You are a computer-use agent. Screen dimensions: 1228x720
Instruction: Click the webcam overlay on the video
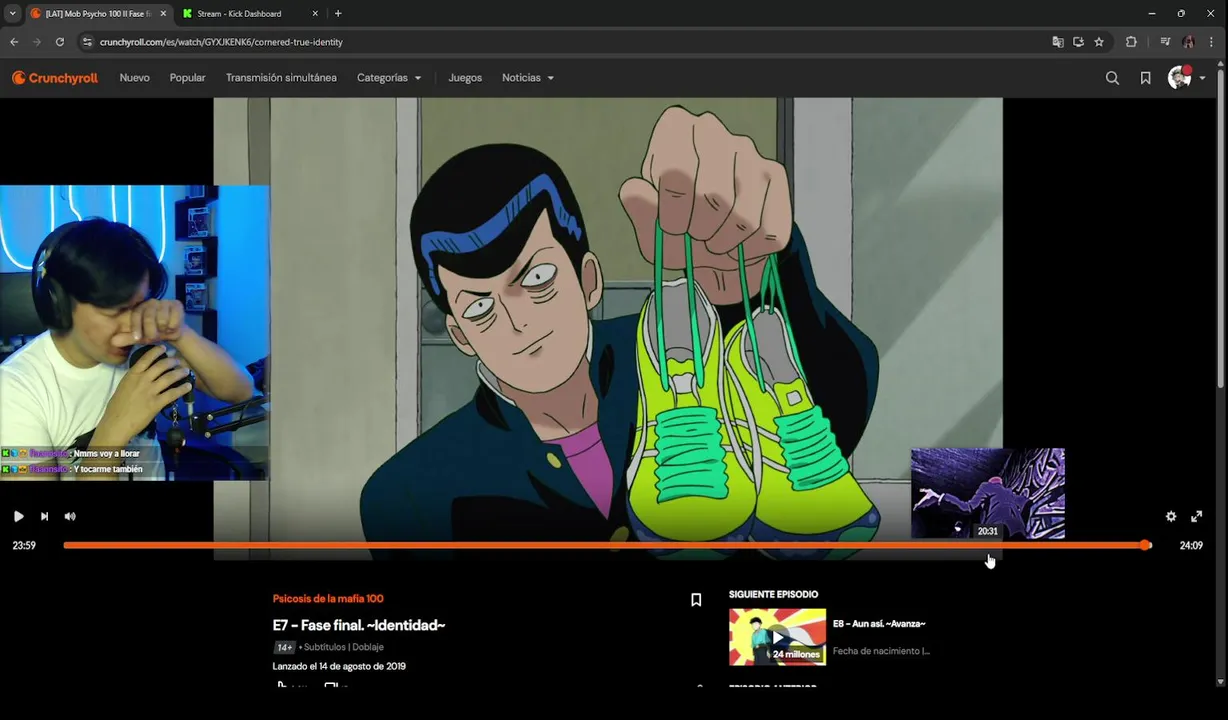coord(135,332)
